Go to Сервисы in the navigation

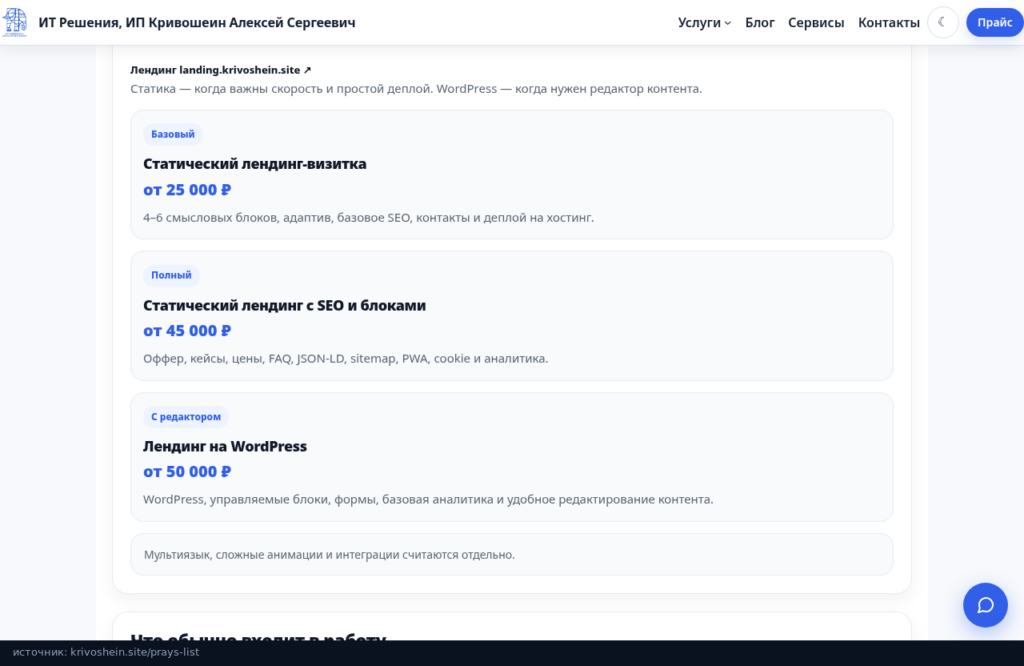pos(816,23)
